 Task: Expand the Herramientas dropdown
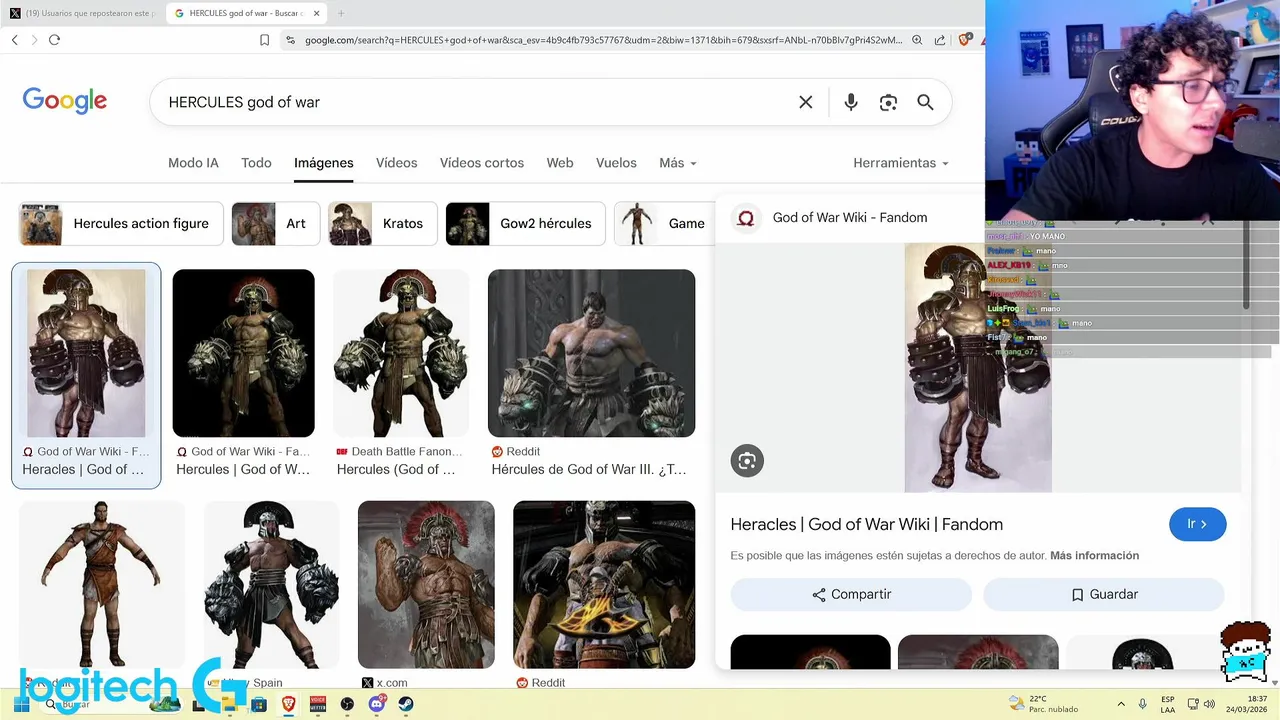tap(901, 163)
